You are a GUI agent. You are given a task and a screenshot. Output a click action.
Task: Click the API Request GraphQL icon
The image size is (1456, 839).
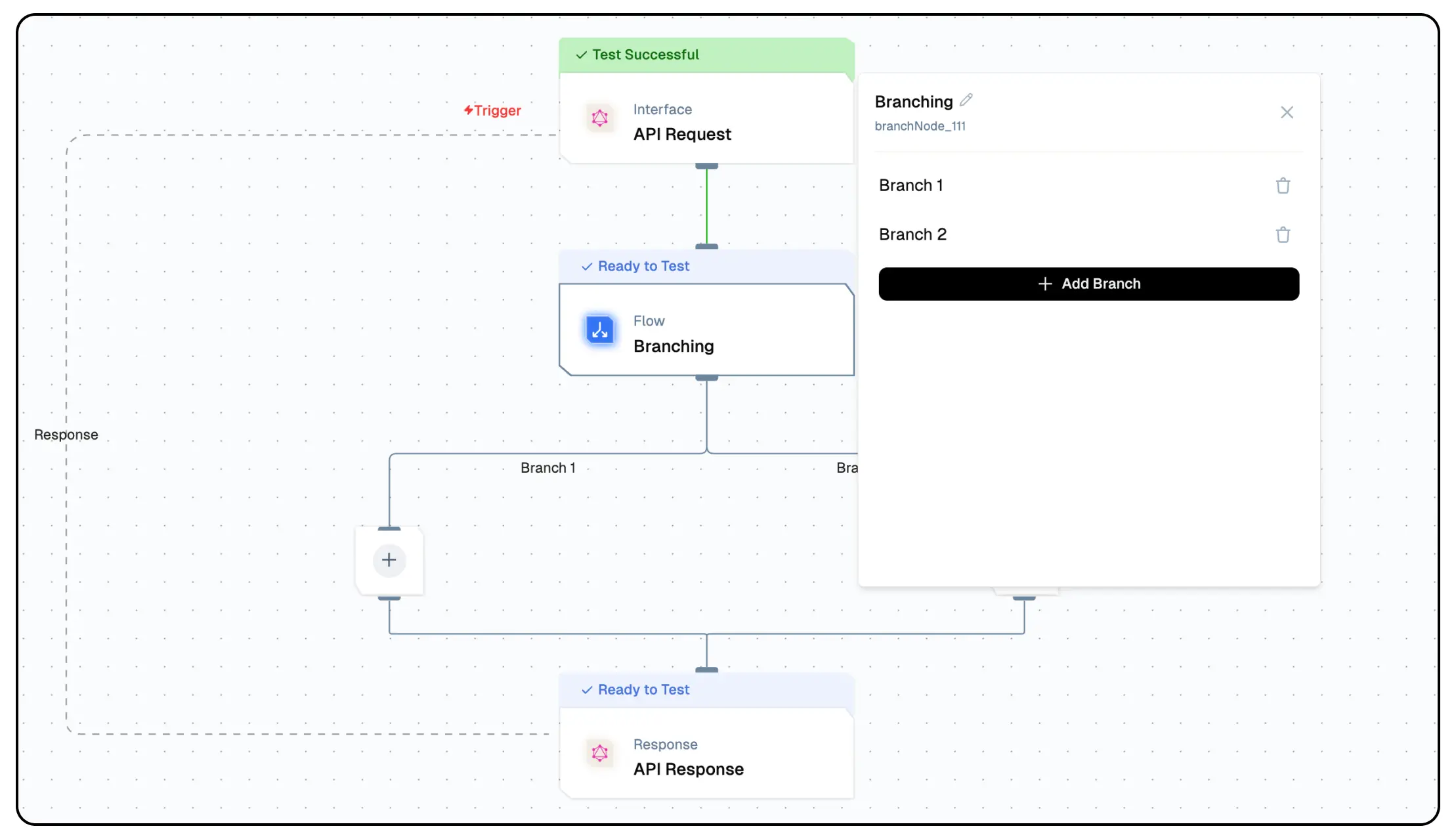pyautogui.click(x=599, y=119)
